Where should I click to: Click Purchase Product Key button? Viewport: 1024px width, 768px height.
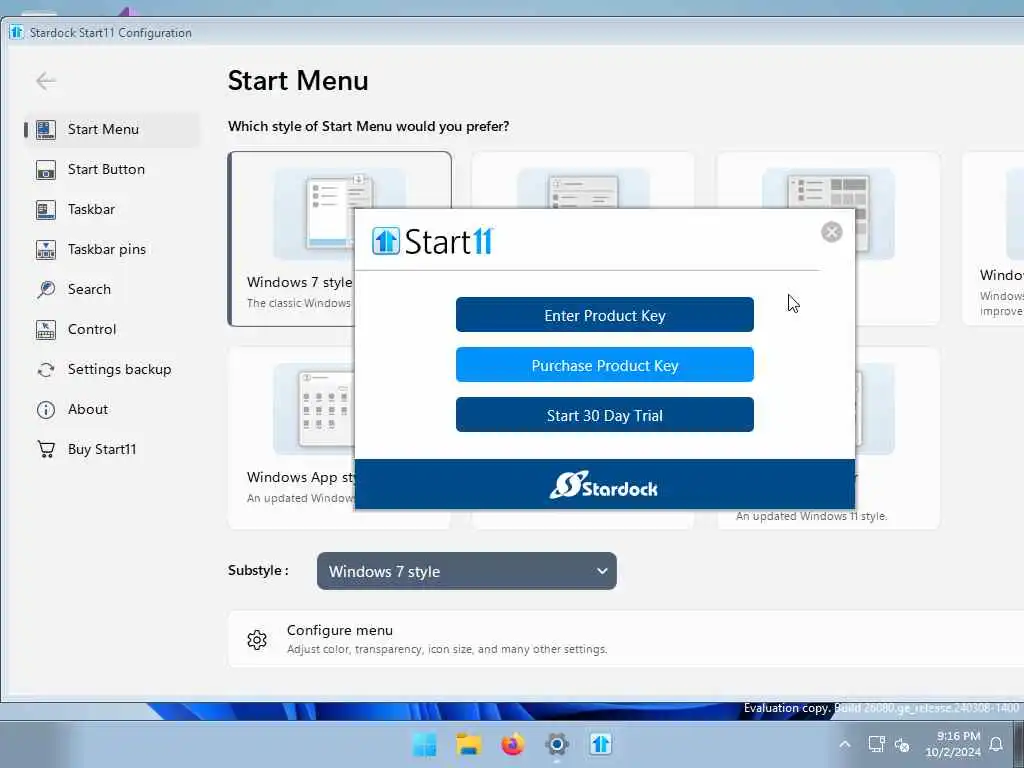pyautogui.click(x=605, y=365)
